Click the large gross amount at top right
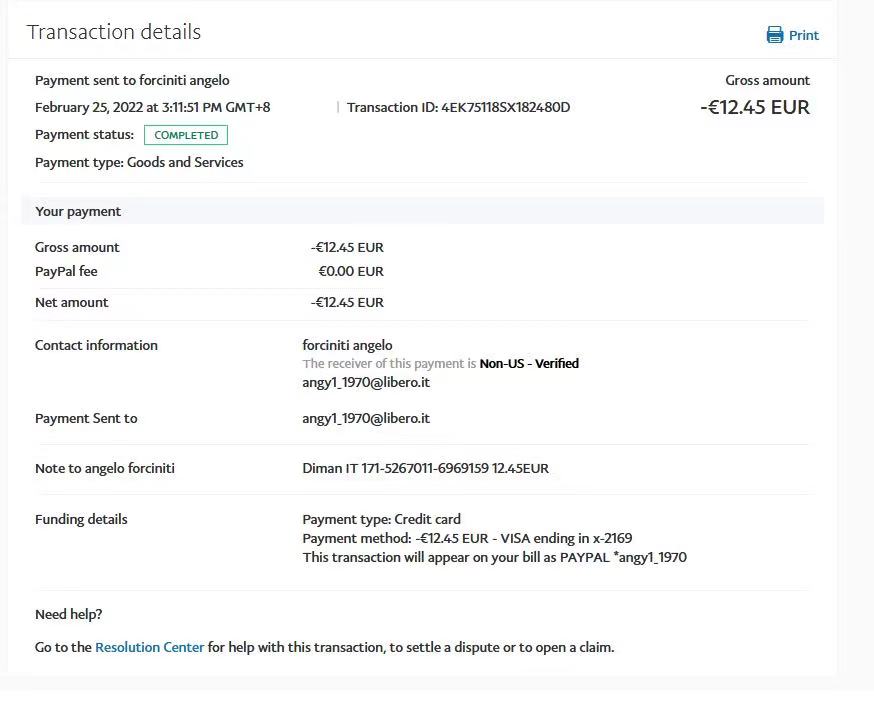 click(754, 107)
